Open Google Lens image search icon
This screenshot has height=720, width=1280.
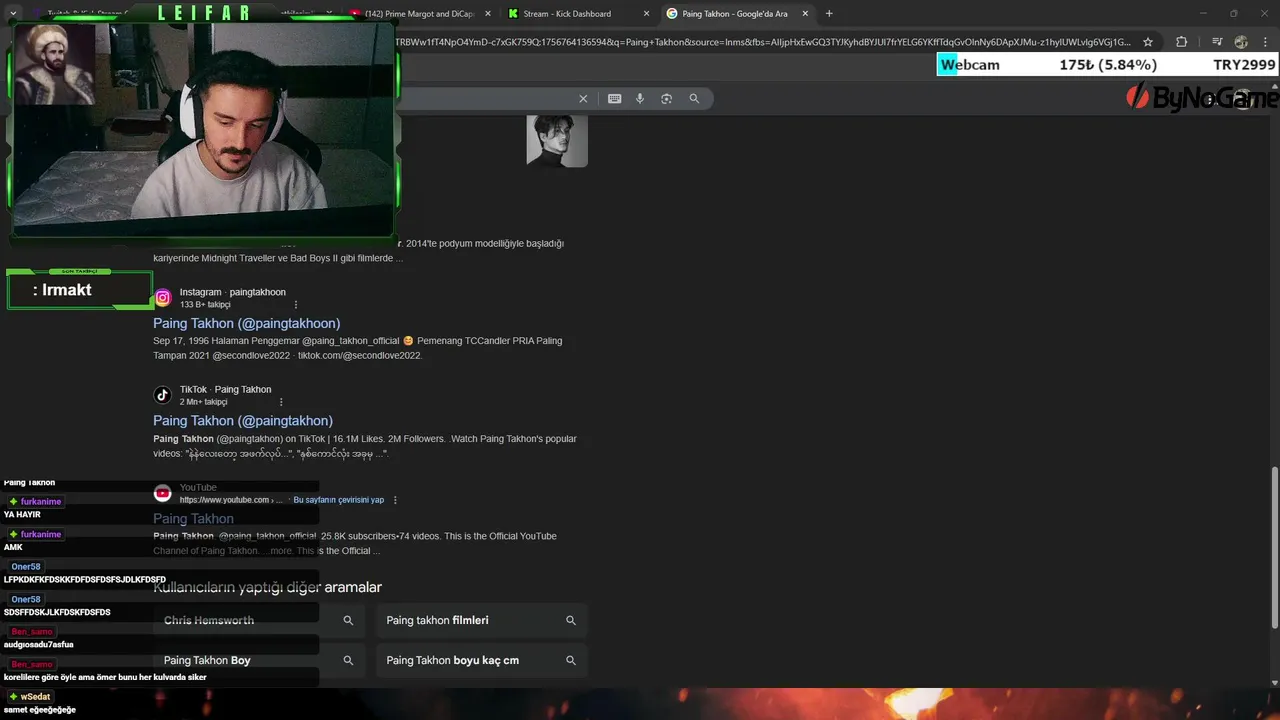pos(667,99)
